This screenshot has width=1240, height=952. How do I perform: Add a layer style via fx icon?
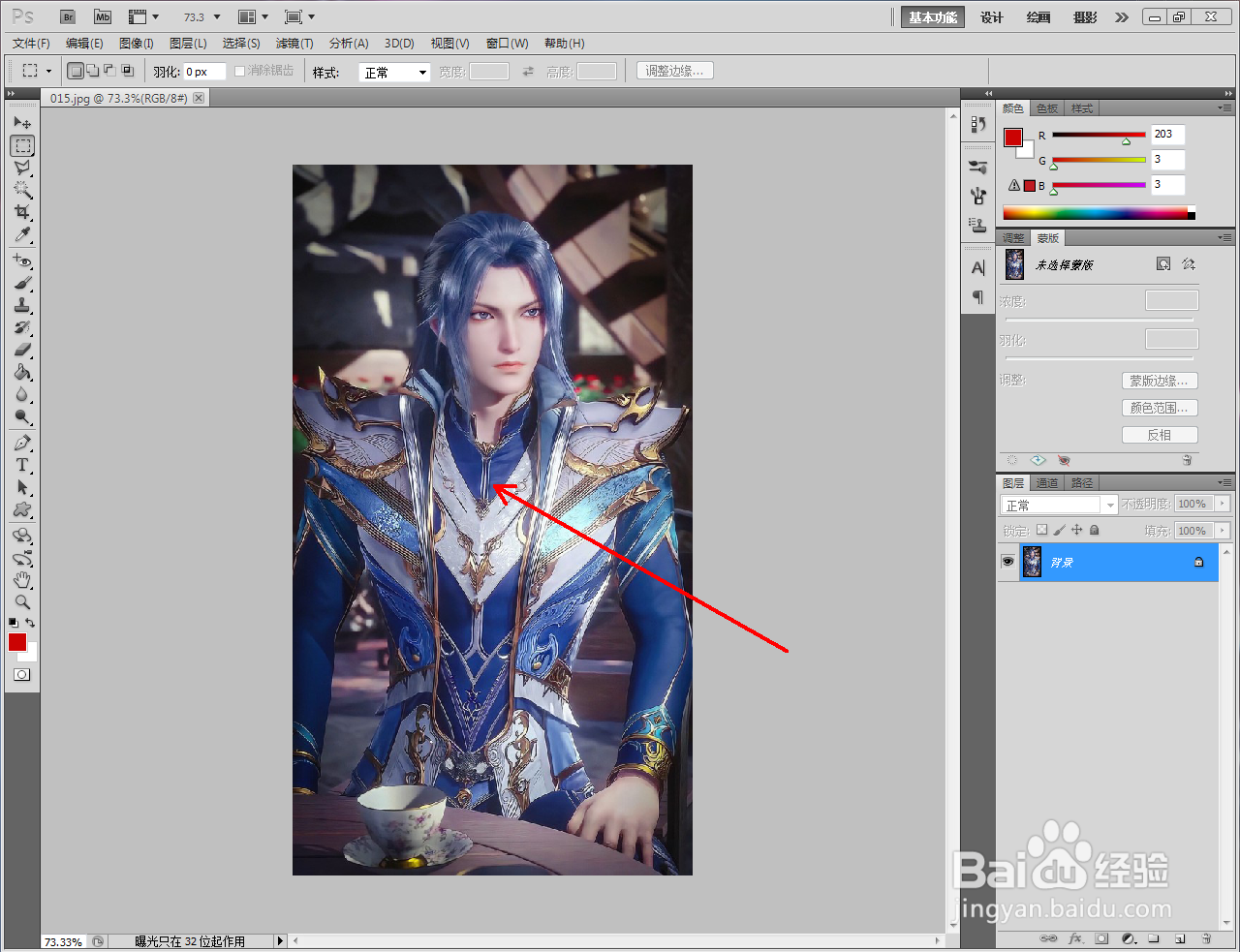1075,938
